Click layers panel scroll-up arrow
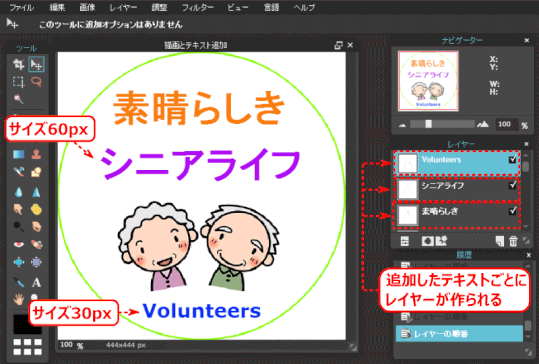The image size is (539, 364). click(x=526, y=155)
